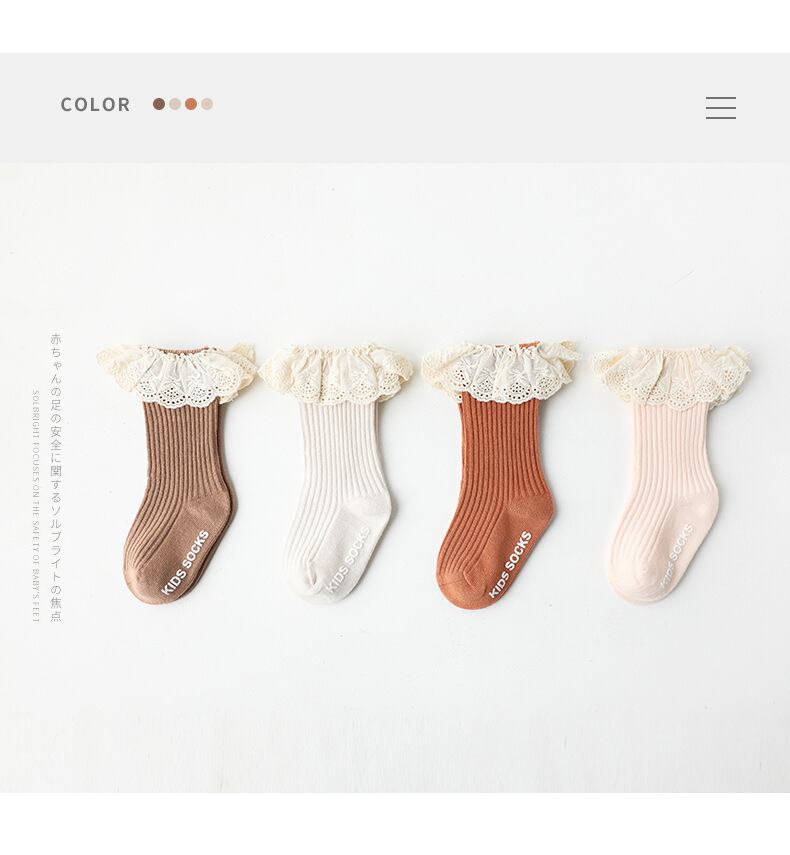
Task: Click KIDS SOCKS text on pink sock
Action: pyautogui.click(x=674, y=556)
